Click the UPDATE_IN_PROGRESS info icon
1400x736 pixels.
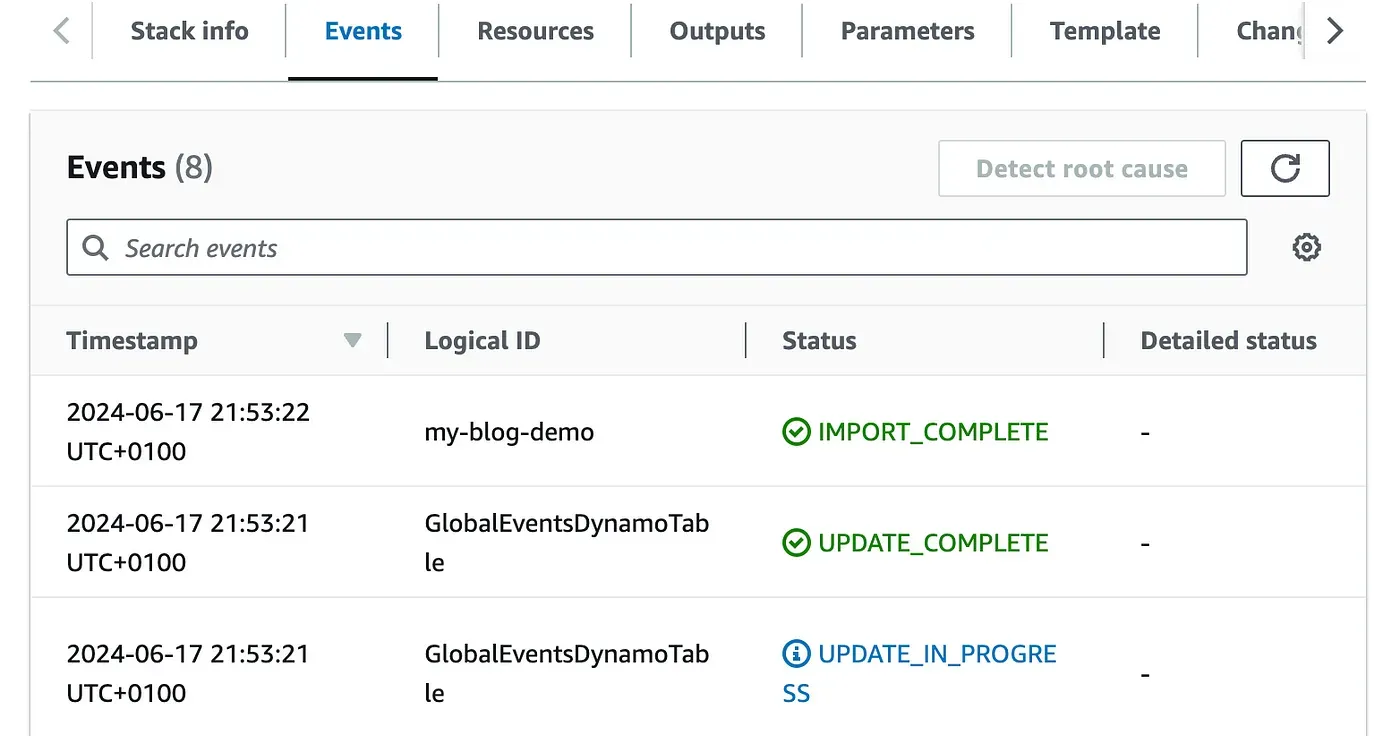tap(796, 654)
